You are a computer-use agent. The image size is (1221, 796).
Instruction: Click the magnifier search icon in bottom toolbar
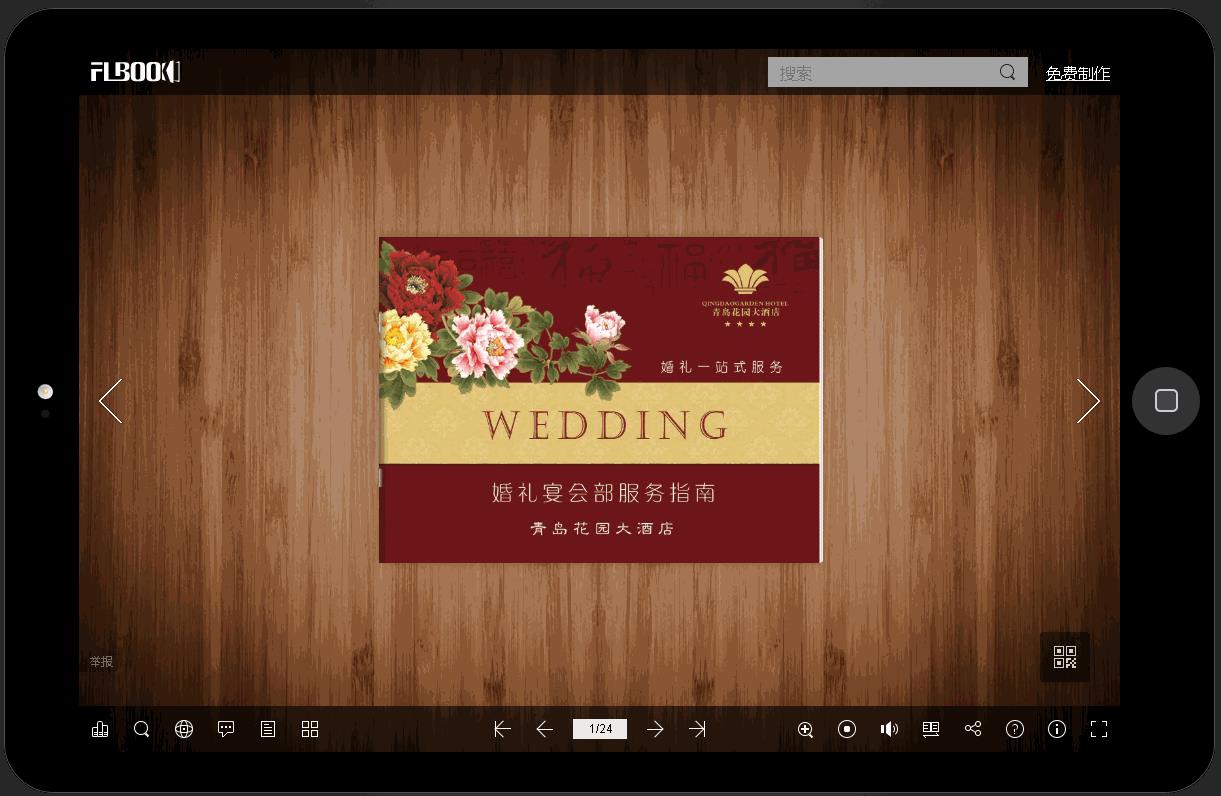tap(142, 729)
